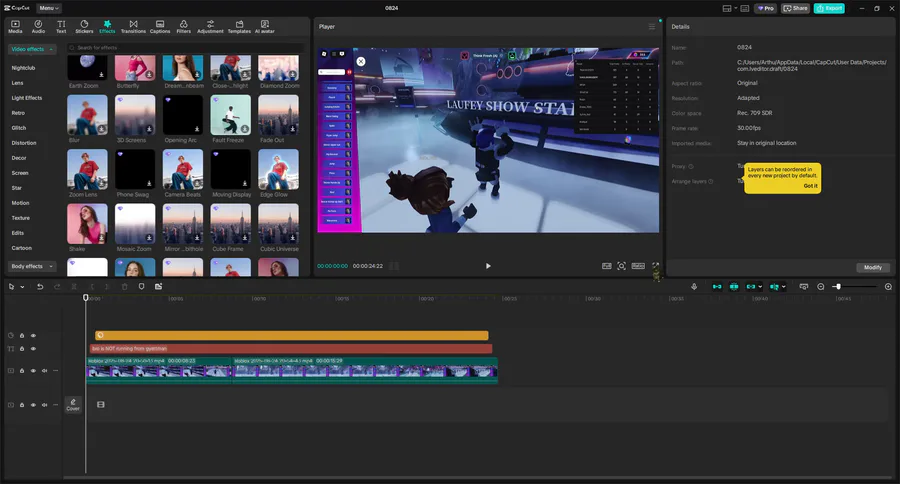This screenshot has width=900, height=484.
Task: Dismiss tooltip with Got it
Action: point(810,186)
